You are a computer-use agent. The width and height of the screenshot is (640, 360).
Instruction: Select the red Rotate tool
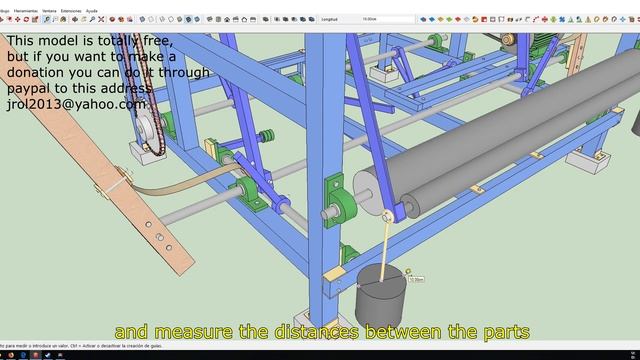click(26, 19)
